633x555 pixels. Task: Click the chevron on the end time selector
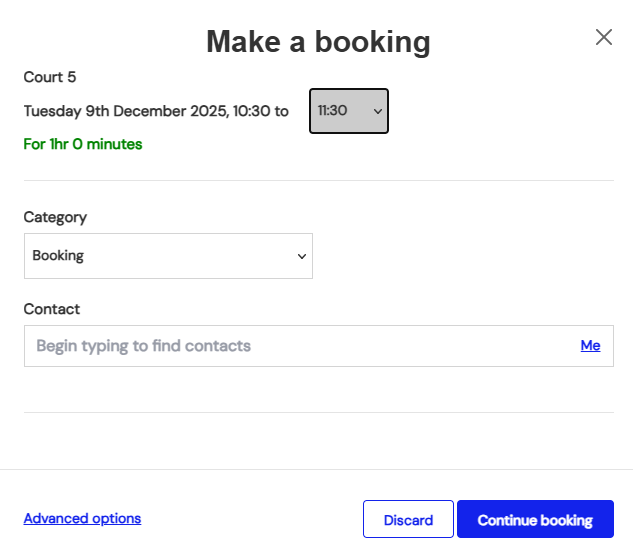pyautogui.click(x=377, y=111)
